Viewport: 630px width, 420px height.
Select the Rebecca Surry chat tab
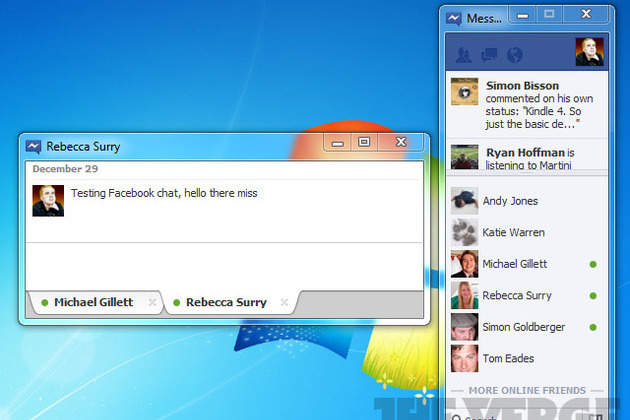[x=226, y=302]
